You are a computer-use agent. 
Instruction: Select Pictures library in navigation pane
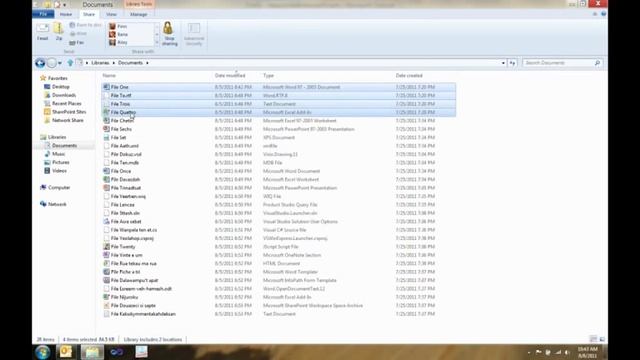coord(60,162)
